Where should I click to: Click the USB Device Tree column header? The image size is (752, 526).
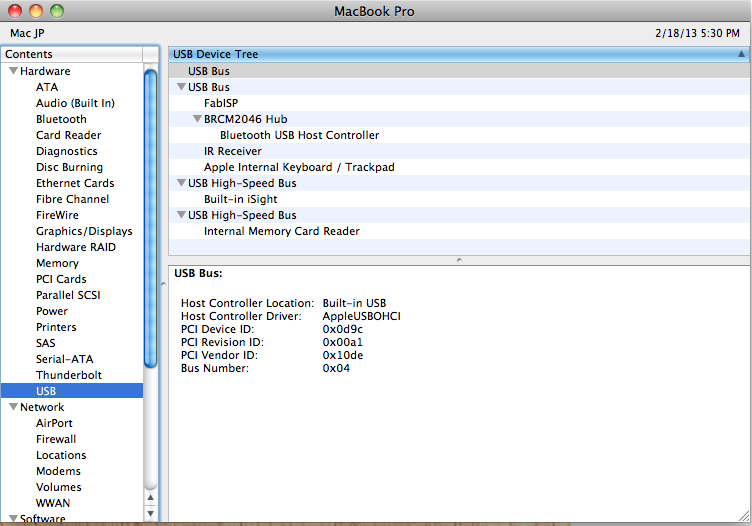(x=458, y=54)
